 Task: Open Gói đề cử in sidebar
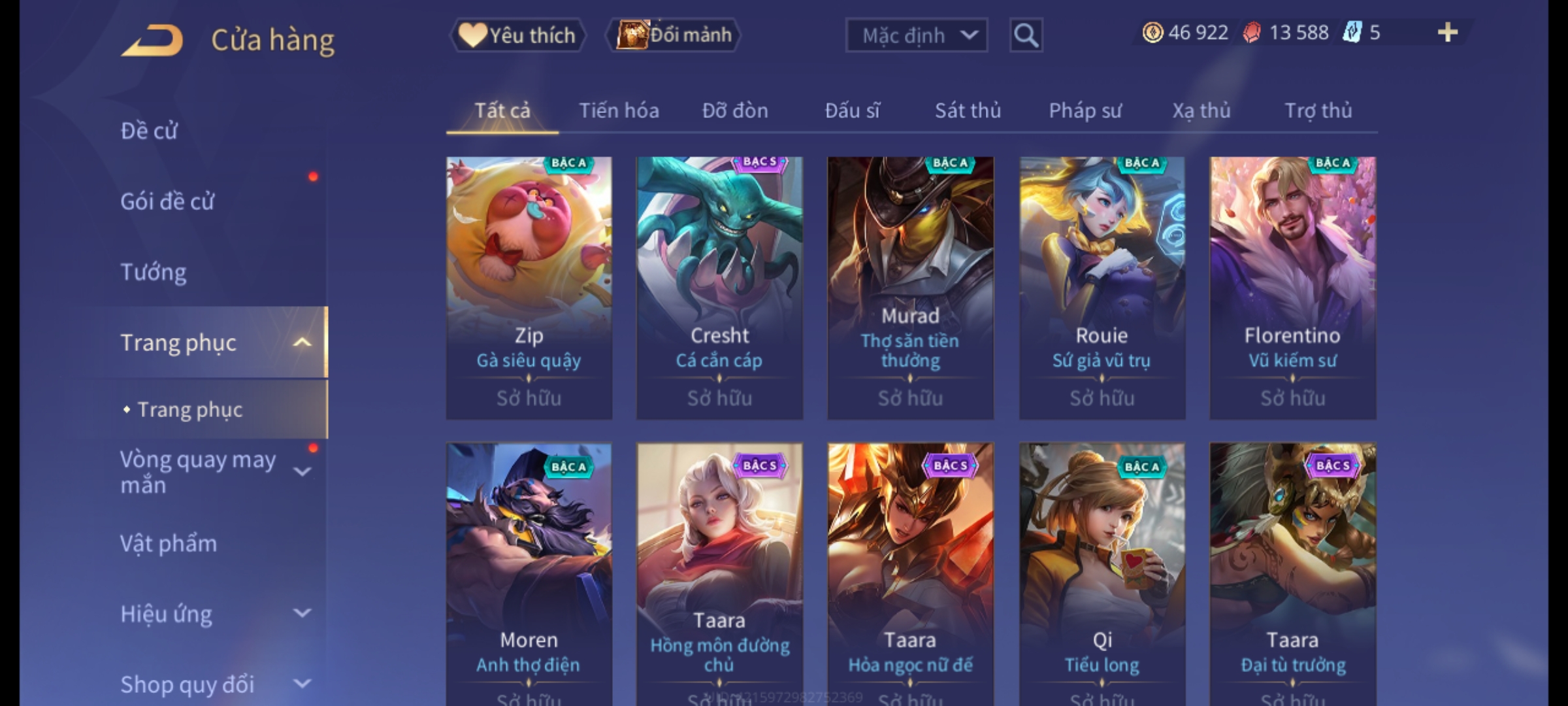tap(167, 201)
